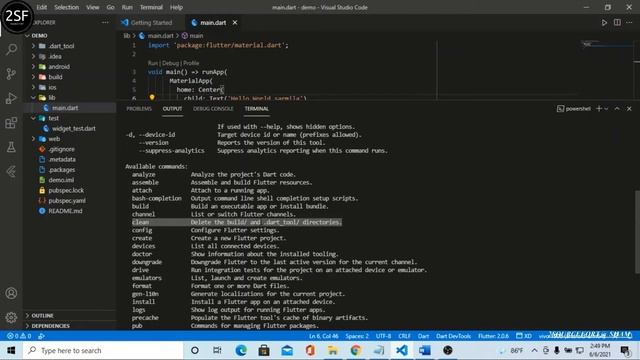Open the View menu

click(93, 7)
